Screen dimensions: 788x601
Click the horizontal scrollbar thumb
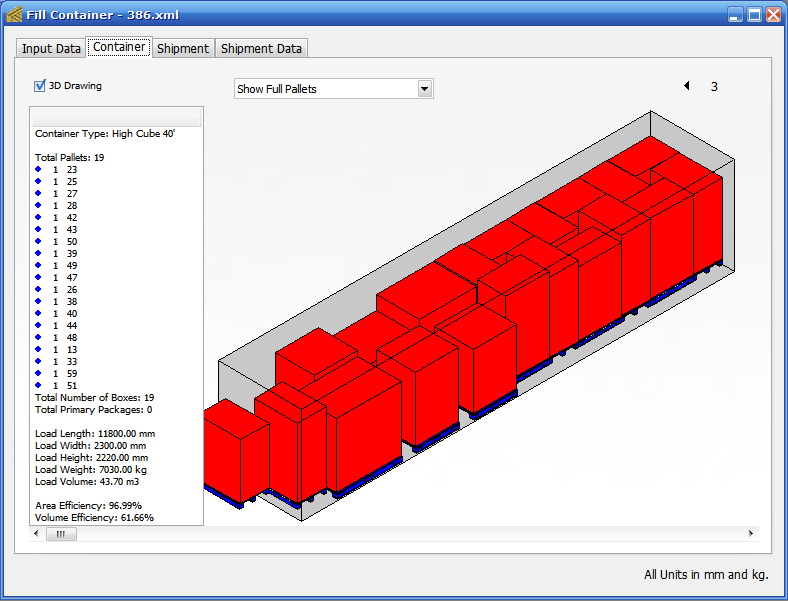pos(61,534)
